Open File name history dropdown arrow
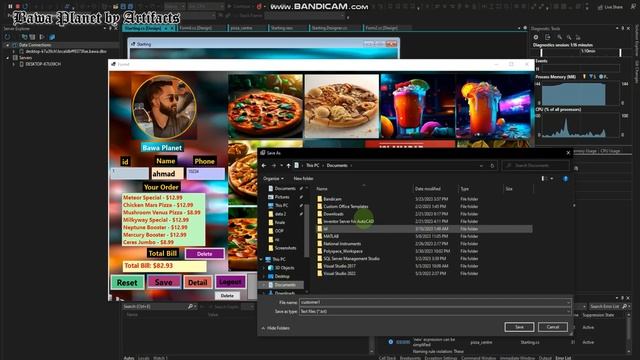Image resolution: width=640 pixels, height=360 pixels. coord(568,302)
